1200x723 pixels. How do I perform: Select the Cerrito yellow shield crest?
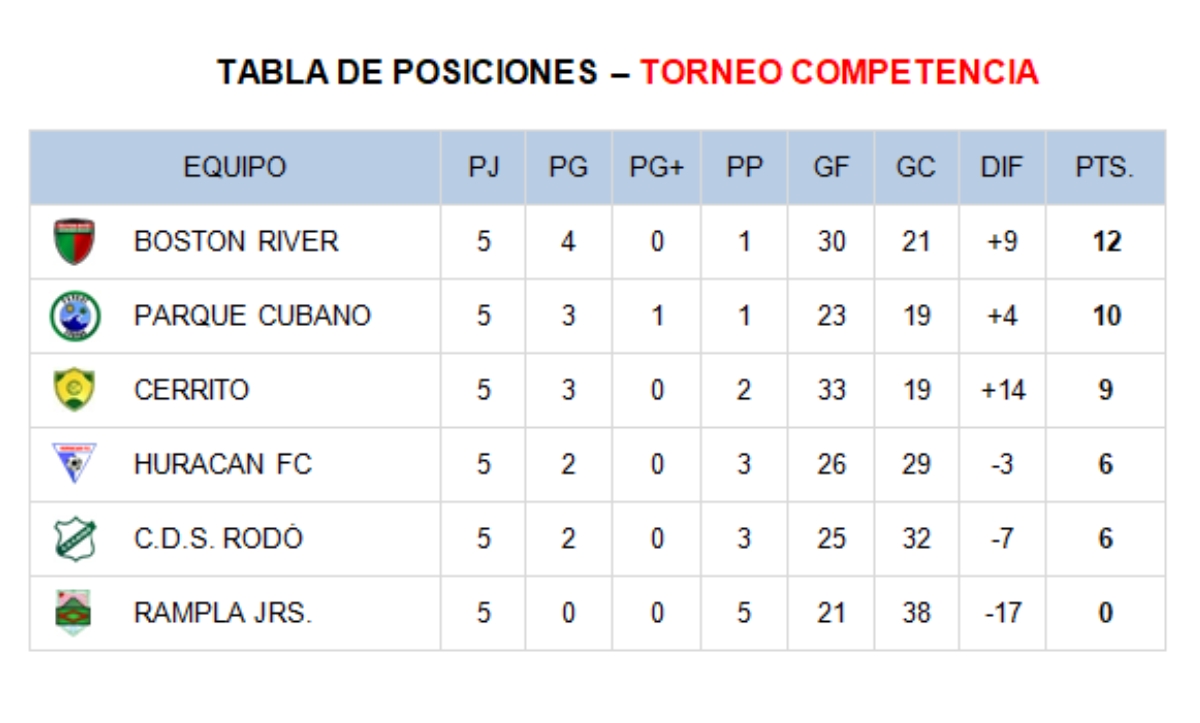[x=74, y=390]
